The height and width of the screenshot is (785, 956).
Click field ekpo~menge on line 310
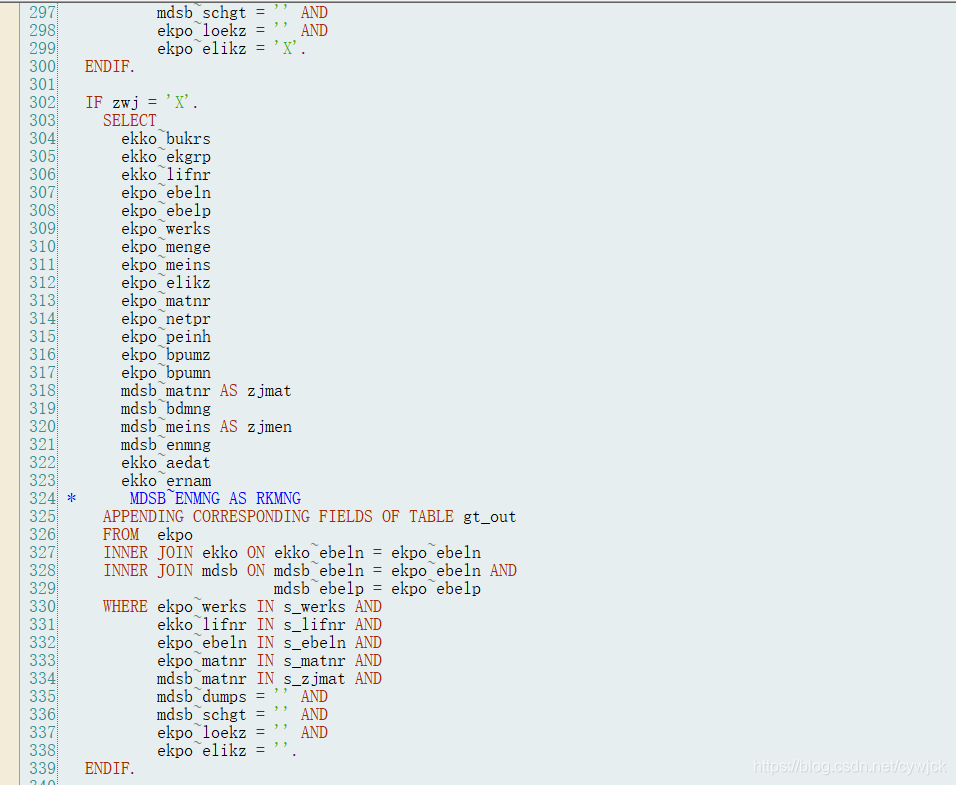coord(166,247)
